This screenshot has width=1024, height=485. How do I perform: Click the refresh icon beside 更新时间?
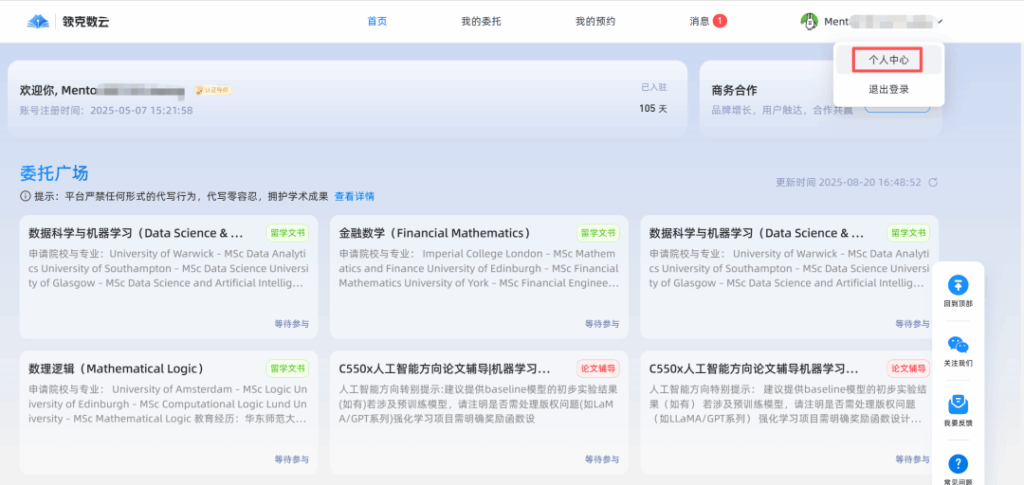933,183
